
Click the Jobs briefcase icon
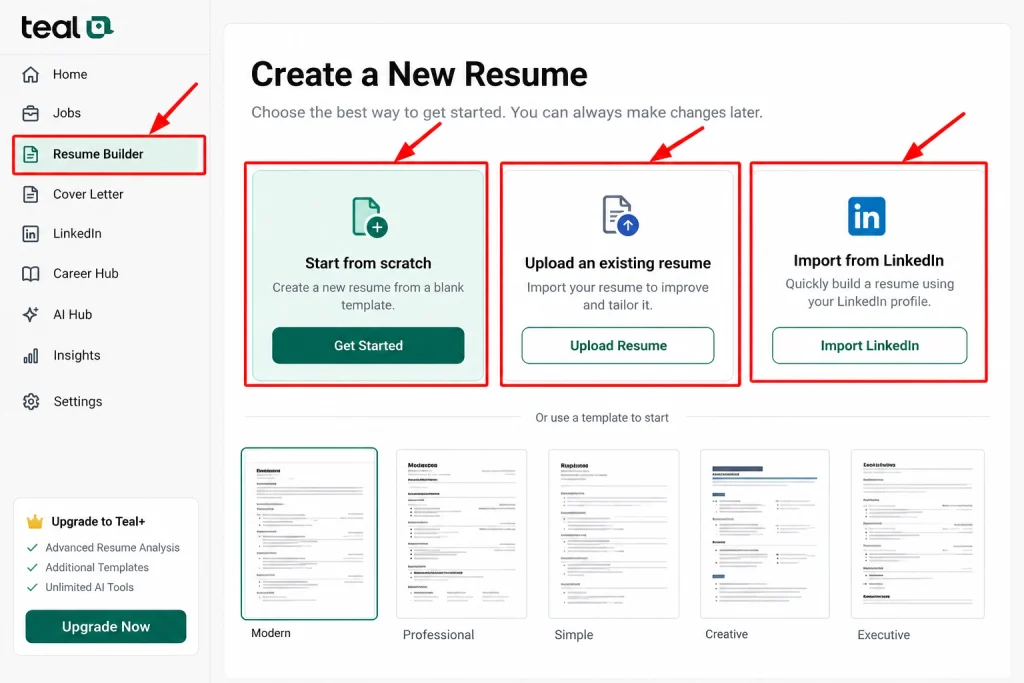(x=31, y=114)
